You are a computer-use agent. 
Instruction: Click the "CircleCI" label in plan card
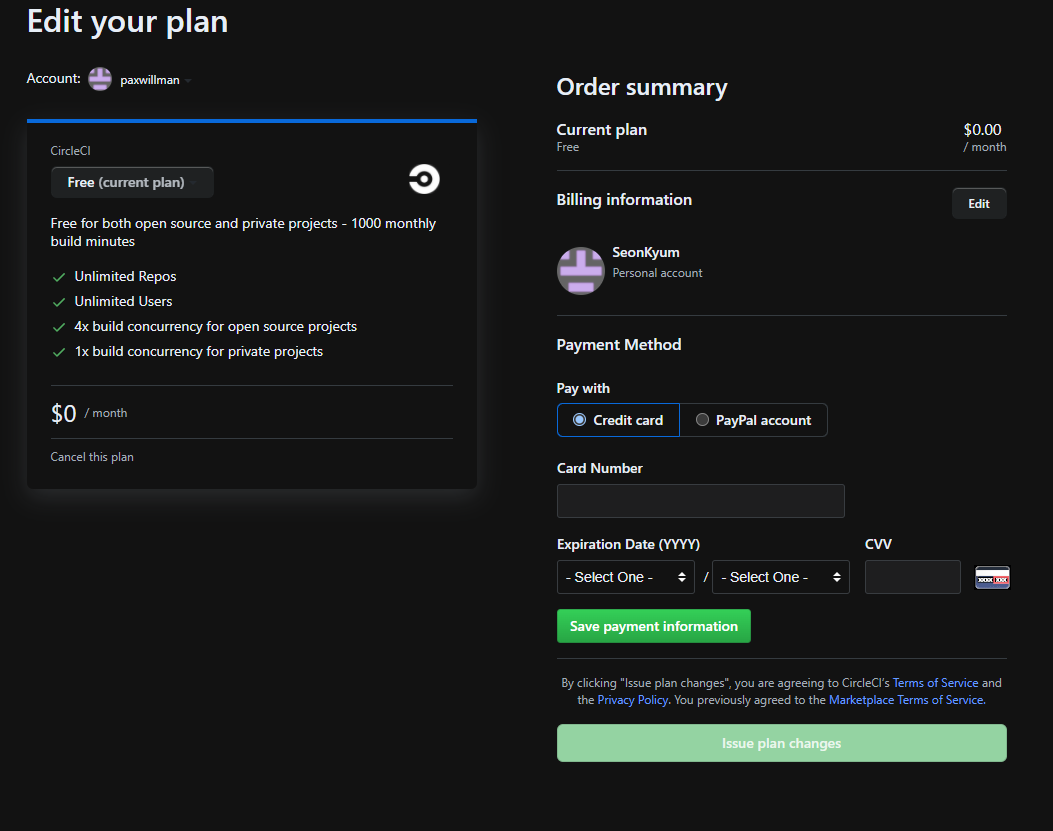click(71, 150)
